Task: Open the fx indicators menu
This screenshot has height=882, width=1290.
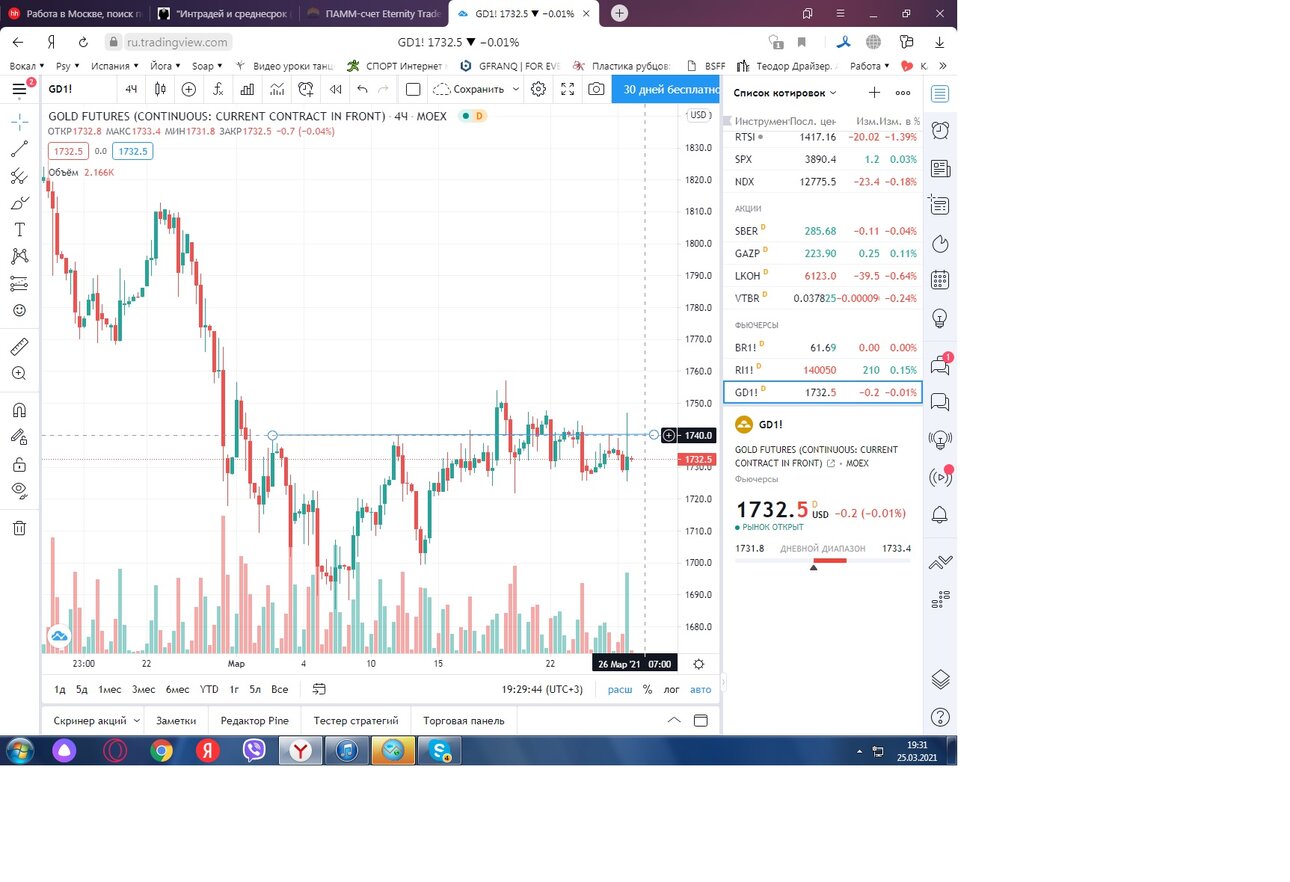Action: (218, 89)
